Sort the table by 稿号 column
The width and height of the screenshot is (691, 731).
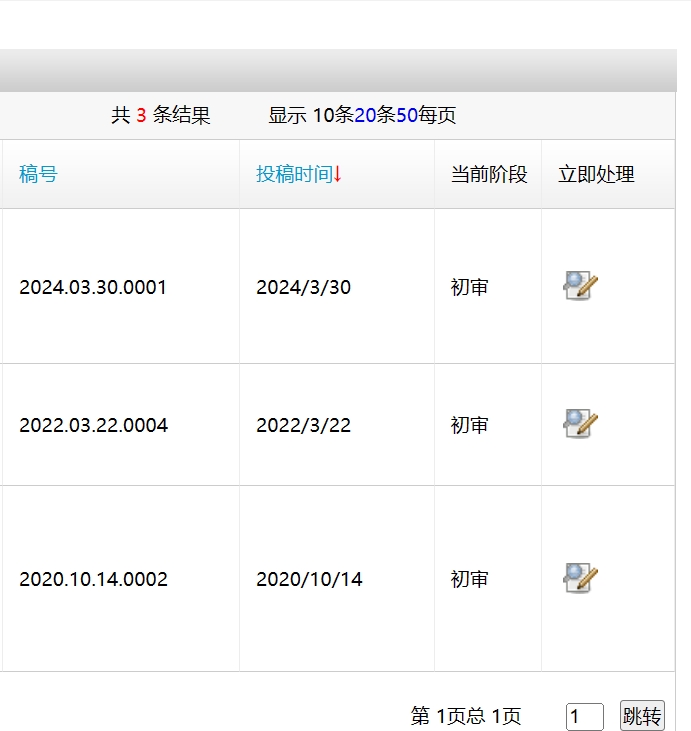coord(38,174)
